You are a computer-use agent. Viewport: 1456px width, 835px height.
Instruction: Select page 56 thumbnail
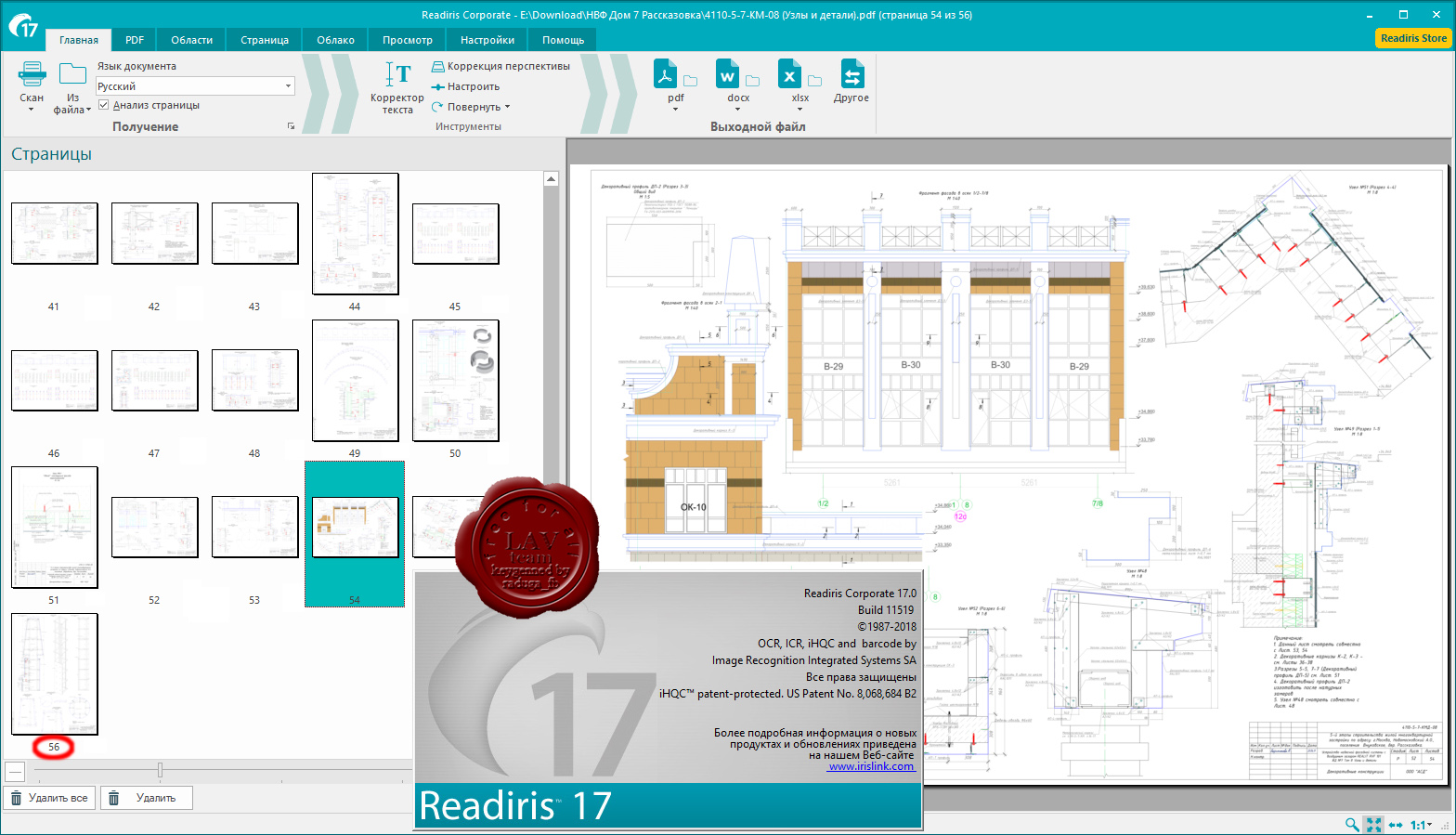(x=54, y=673)
